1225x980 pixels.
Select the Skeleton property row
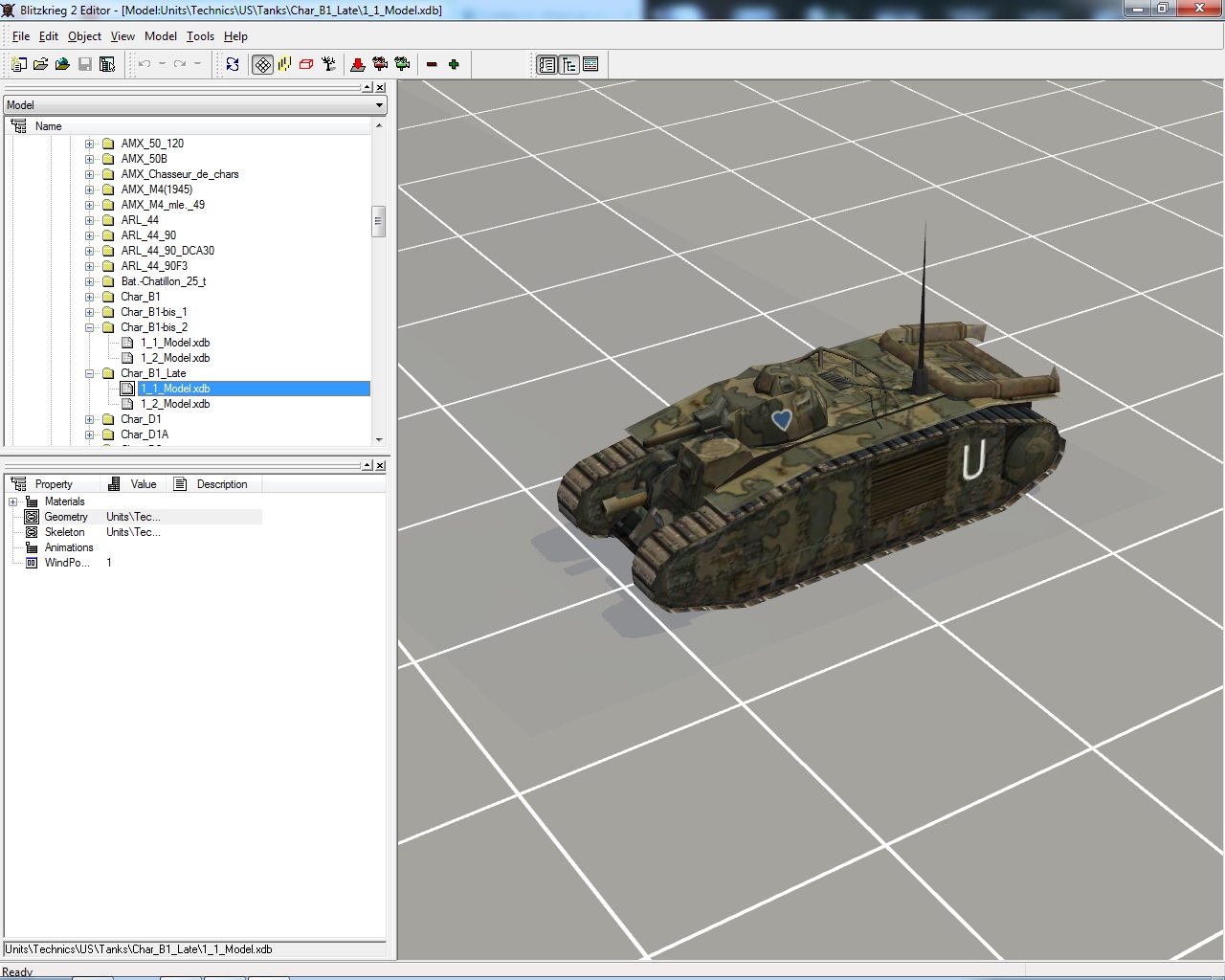pos(133,532)
